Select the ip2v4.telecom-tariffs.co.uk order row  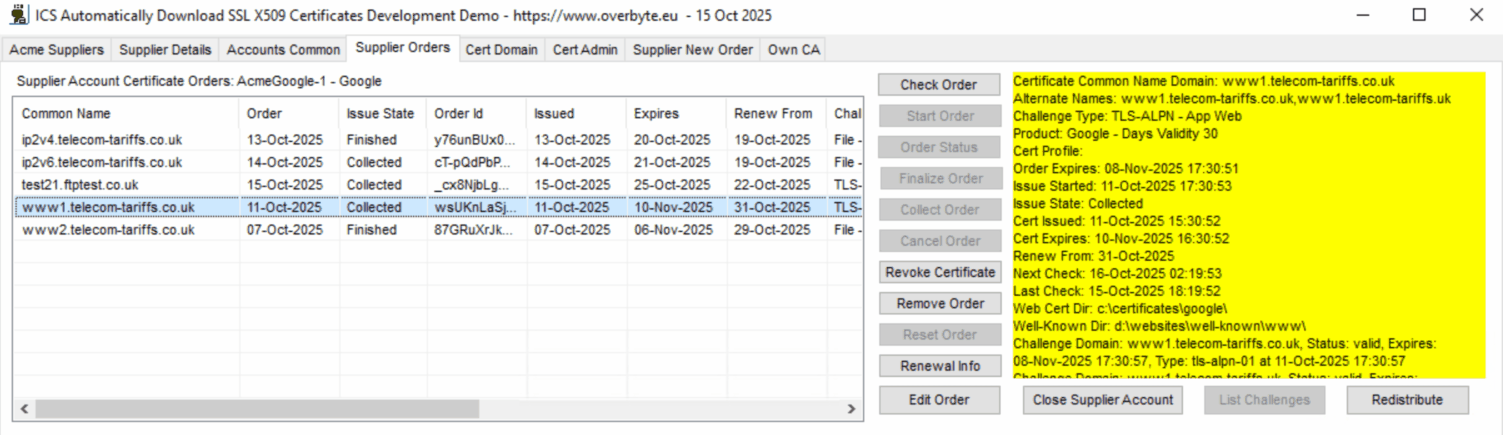pyautogui.click(x=102, y=140)
